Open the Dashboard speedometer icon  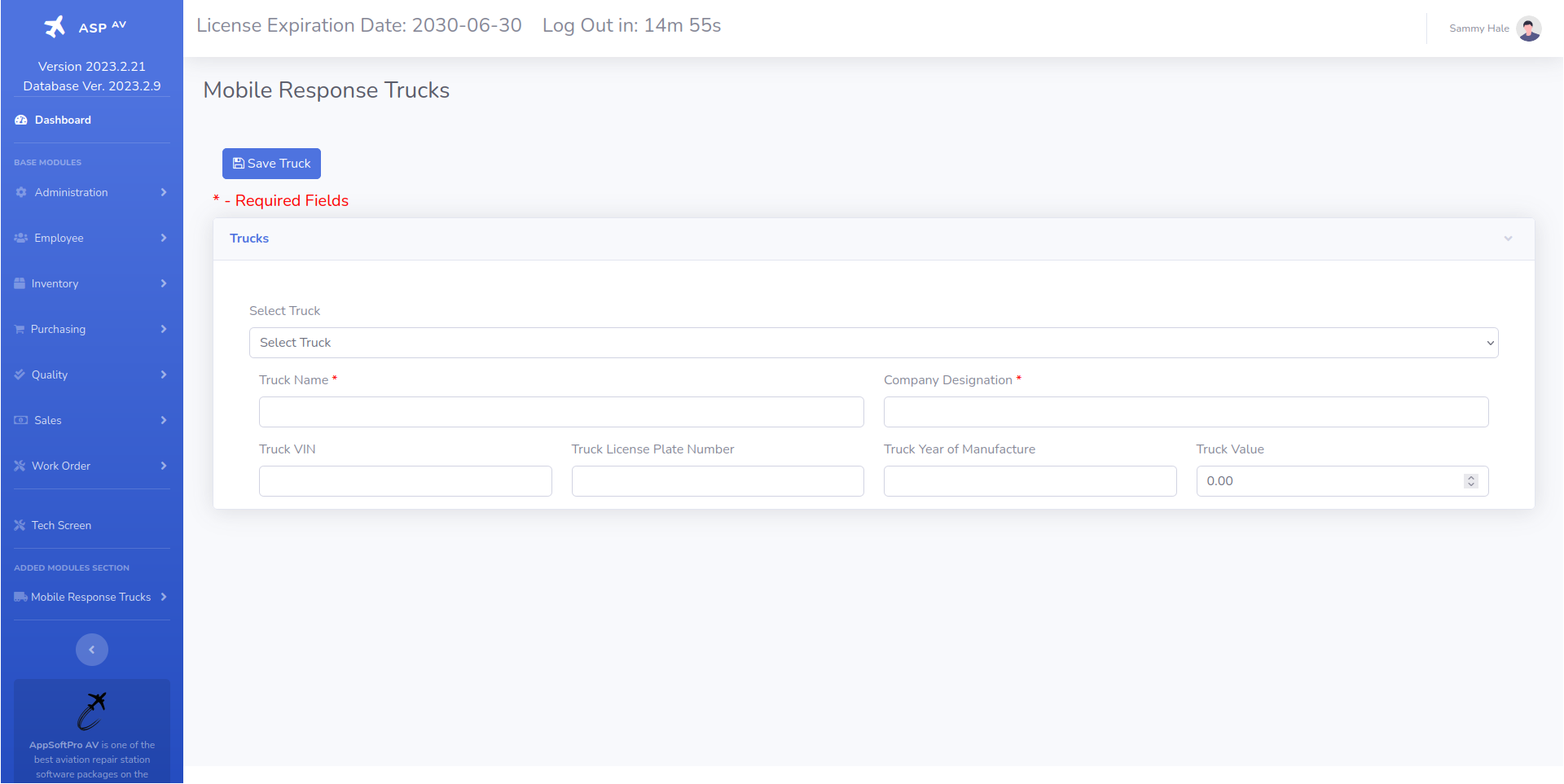coord(21,120)
